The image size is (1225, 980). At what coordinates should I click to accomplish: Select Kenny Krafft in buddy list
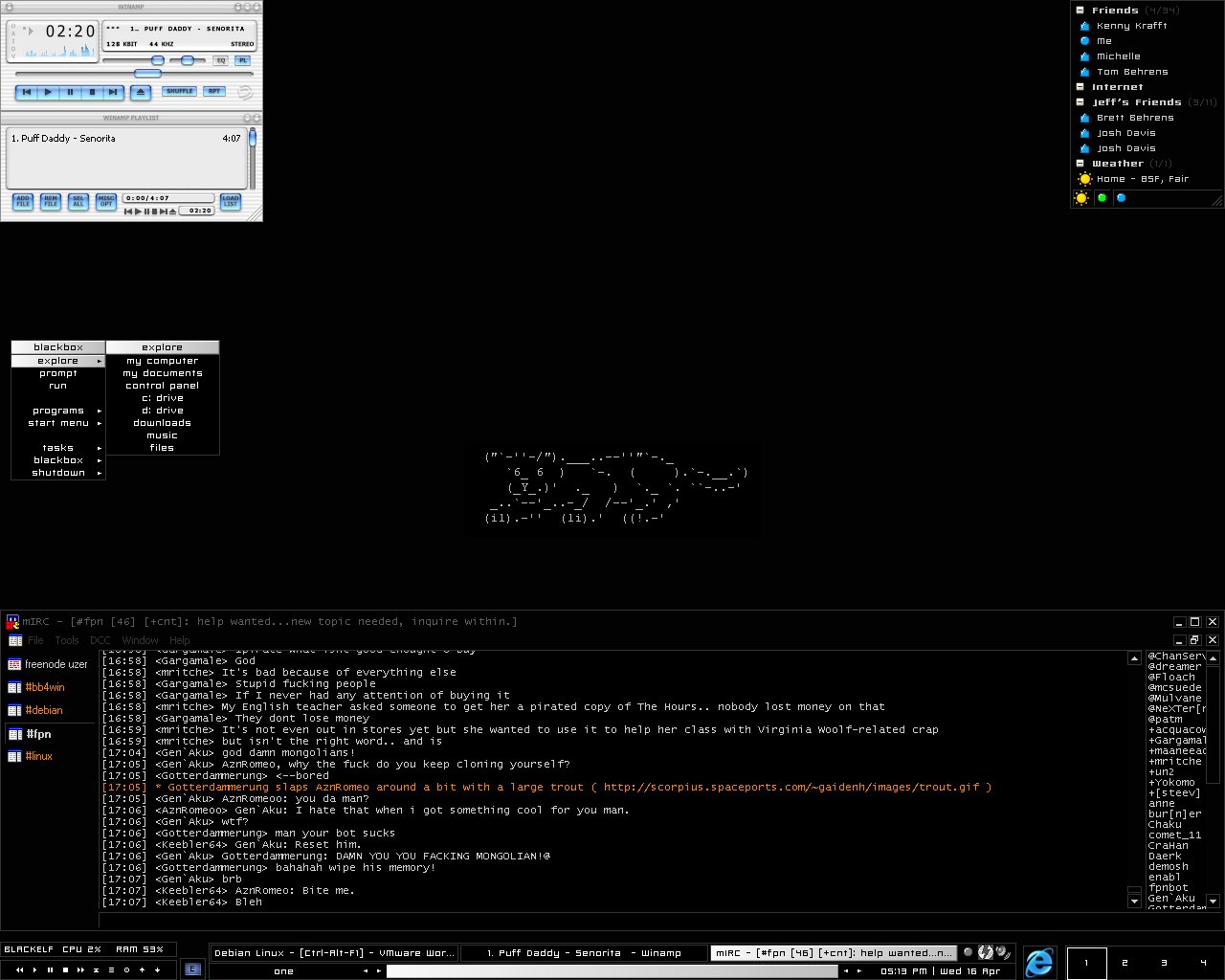point(1131,26)
